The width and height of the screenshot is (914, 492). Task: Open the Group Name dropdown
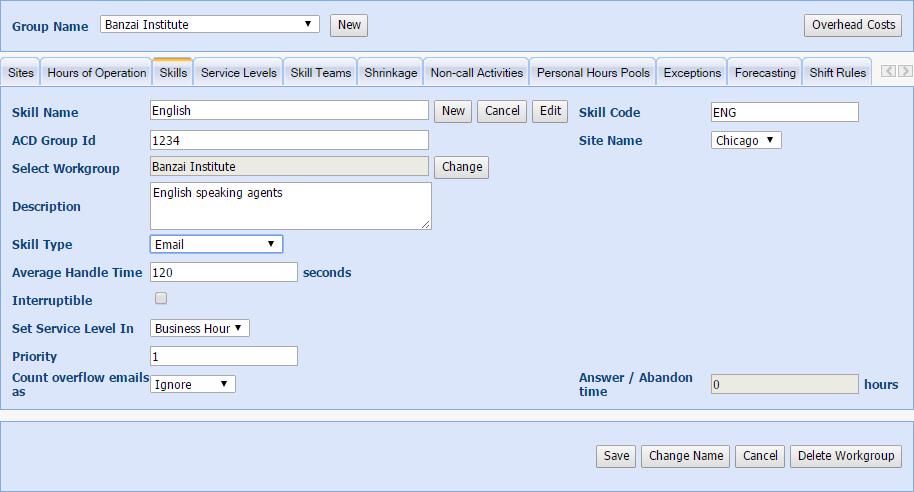tap(210, 25)
